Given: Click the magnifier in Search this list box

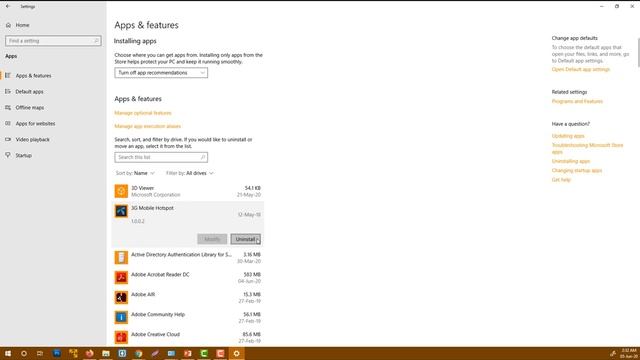Looking at the screenshot, I should click(202, 157).
